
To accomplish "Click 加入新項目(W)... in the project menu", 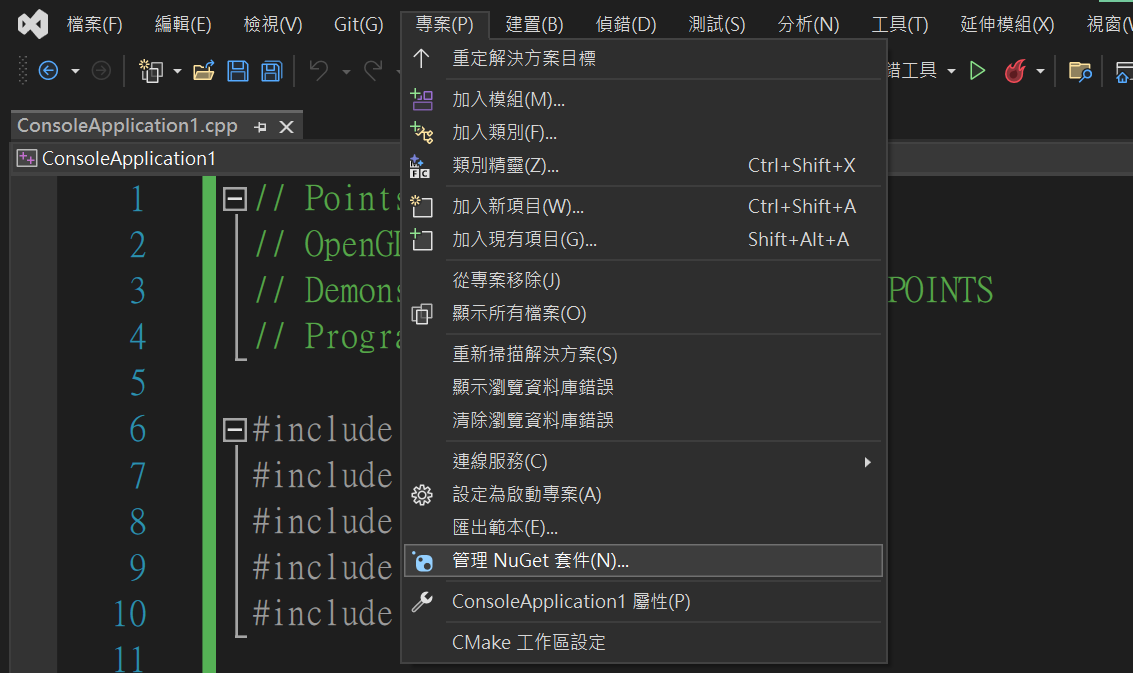I will point(518,207).
